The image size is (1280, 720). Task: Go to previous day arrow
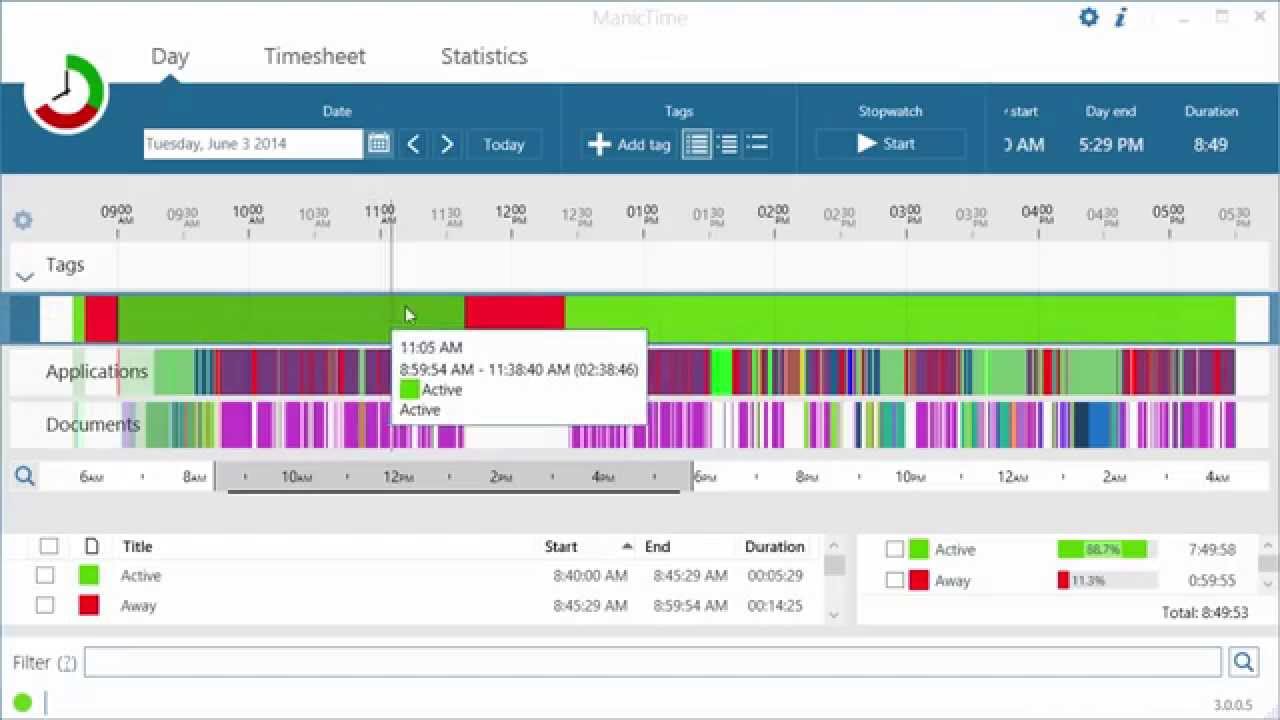pyautogui.click(x=413, y=144)
